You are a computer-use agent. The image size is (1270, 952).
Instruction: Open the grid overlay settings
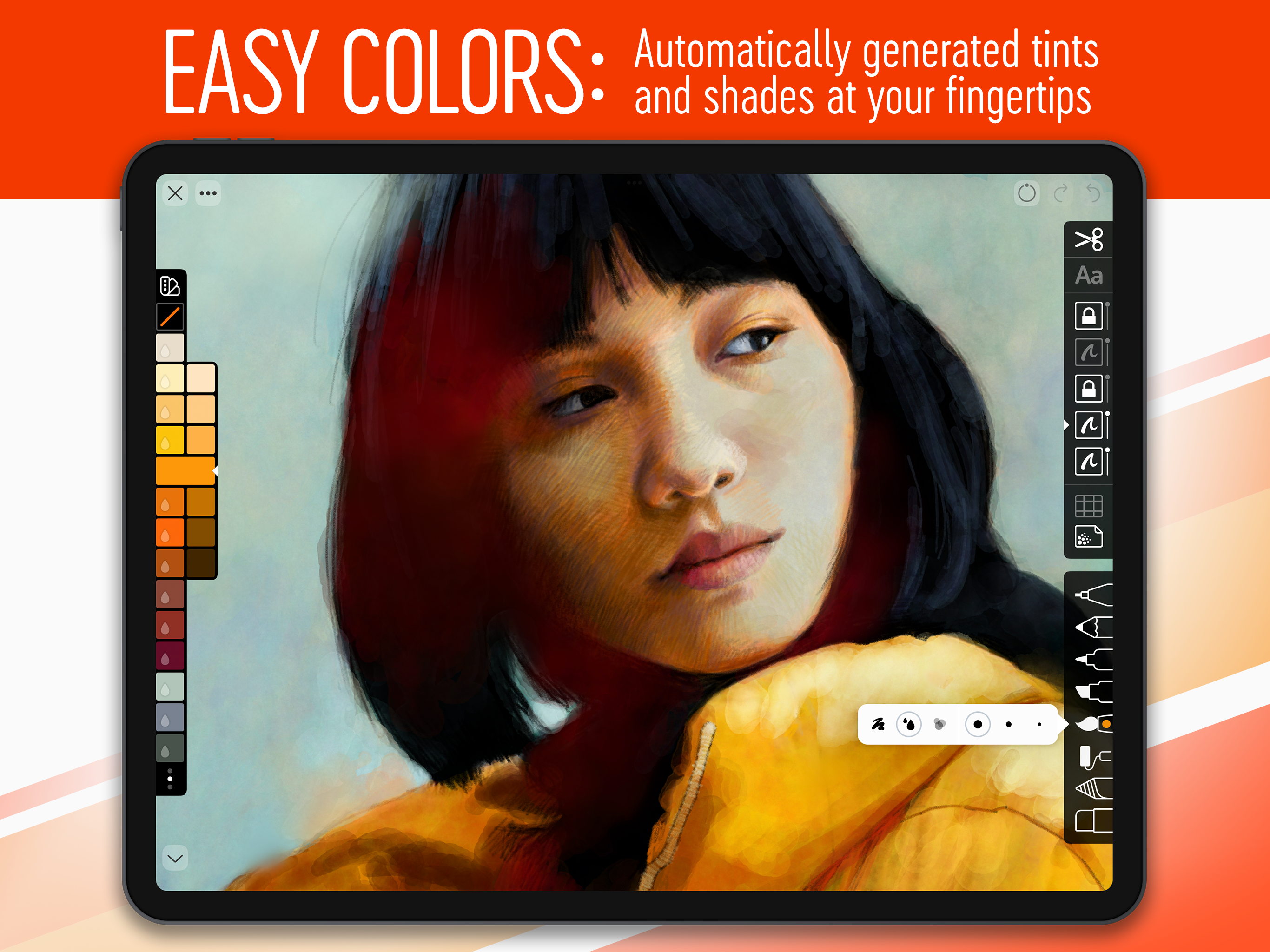(x=1089, y=506)
